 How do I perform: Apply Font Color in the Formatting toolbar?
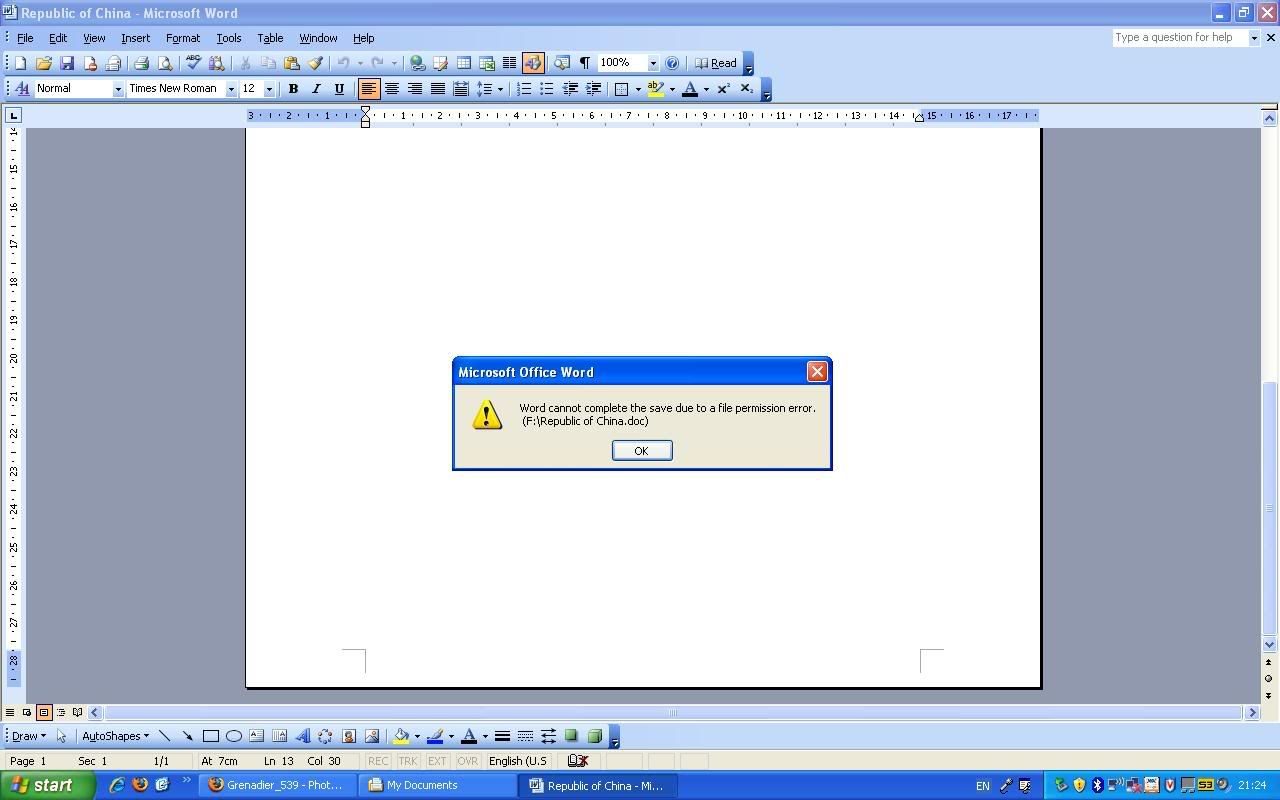(x=690, y=89)
